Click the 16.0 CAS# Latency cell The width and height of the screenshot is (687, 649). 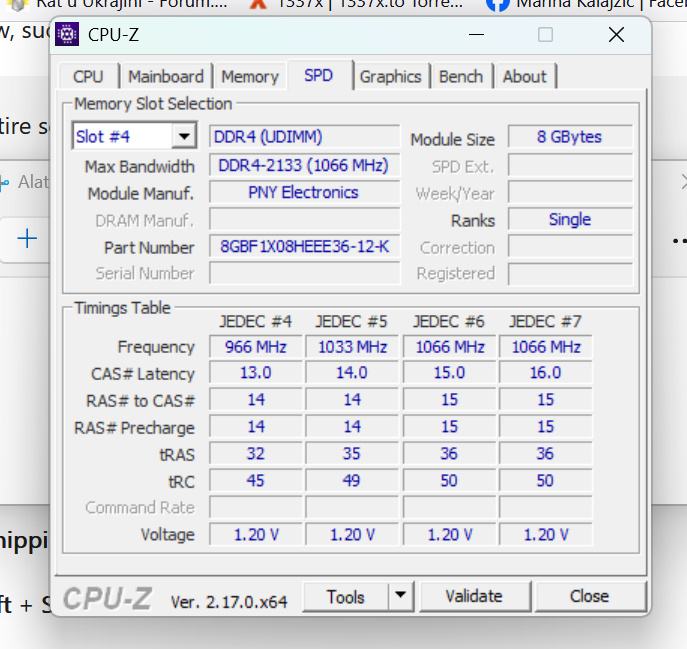(x=546, y=373)
